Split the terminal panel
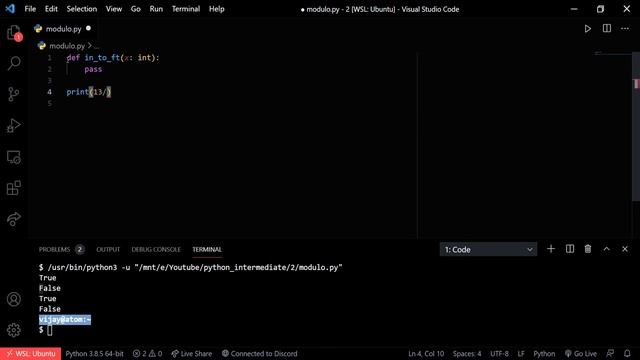 (x=570, y=249)
